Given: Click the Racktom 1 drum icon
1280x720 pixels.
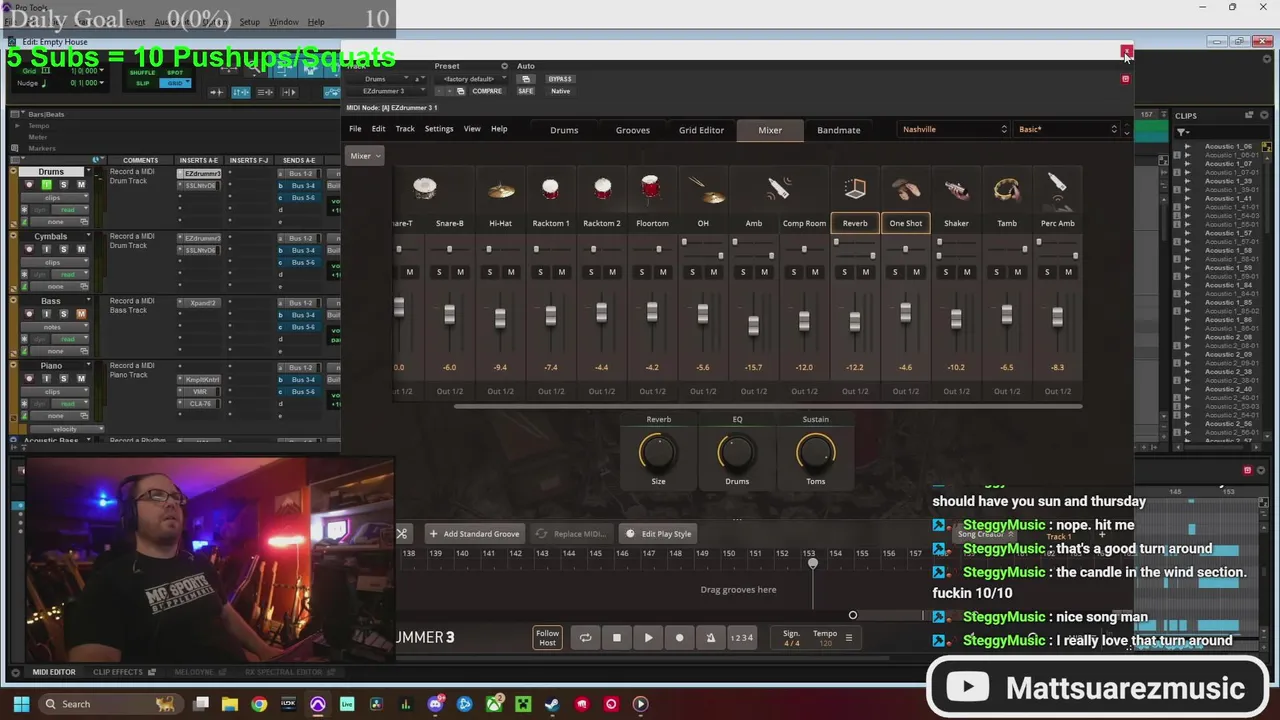Looking at the screenshot, I should (x=551, y=189).
